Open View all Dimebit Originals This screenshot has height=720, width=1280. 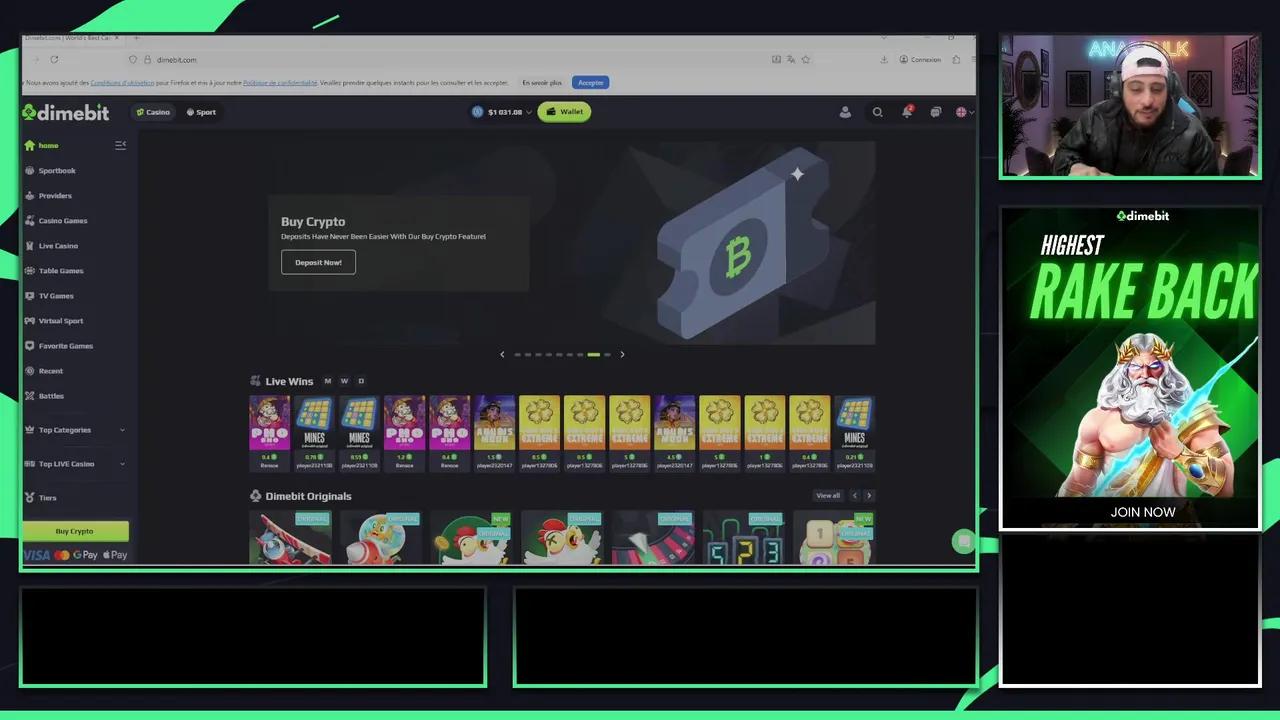(828, 495)
